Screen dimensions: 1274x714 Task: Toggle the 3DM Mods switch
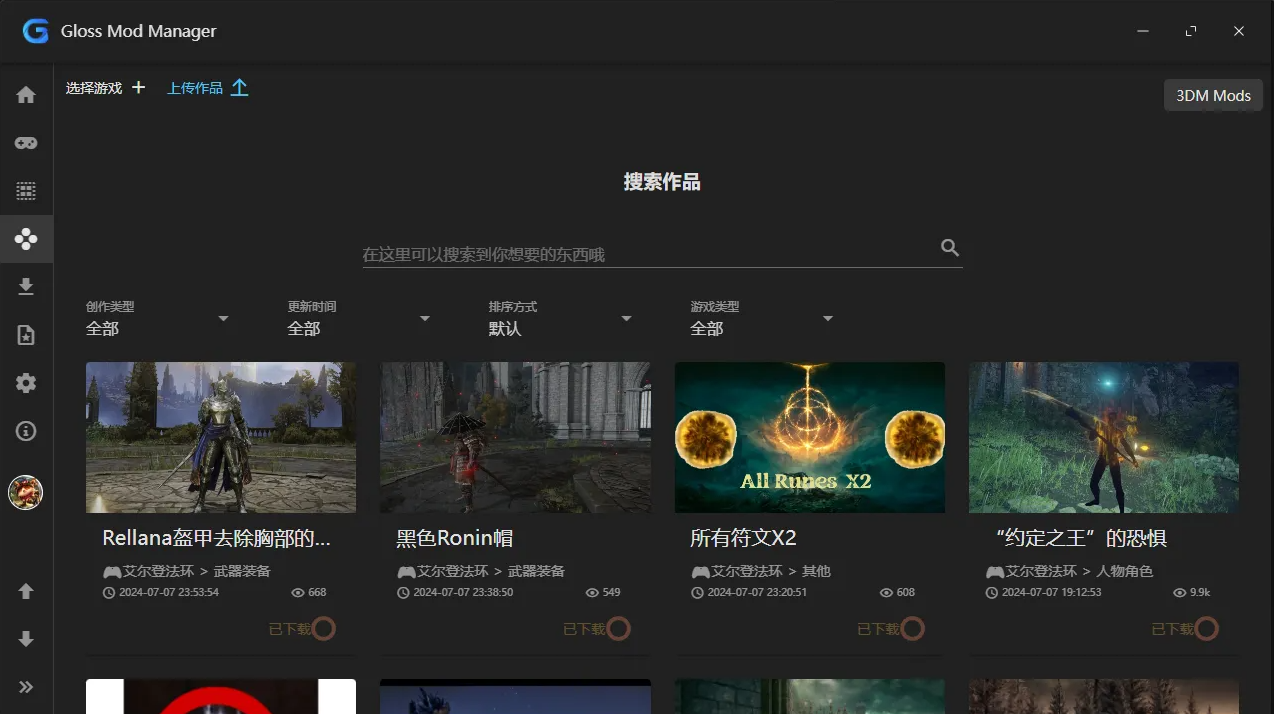click(1212, 95)
